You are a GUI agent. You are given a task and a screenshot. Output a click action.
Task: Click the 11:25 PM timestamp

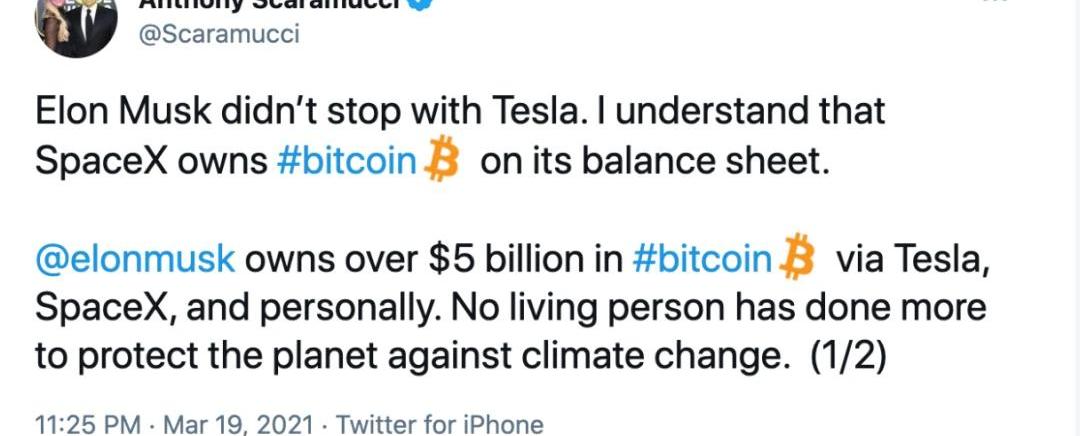click(87, 424)
